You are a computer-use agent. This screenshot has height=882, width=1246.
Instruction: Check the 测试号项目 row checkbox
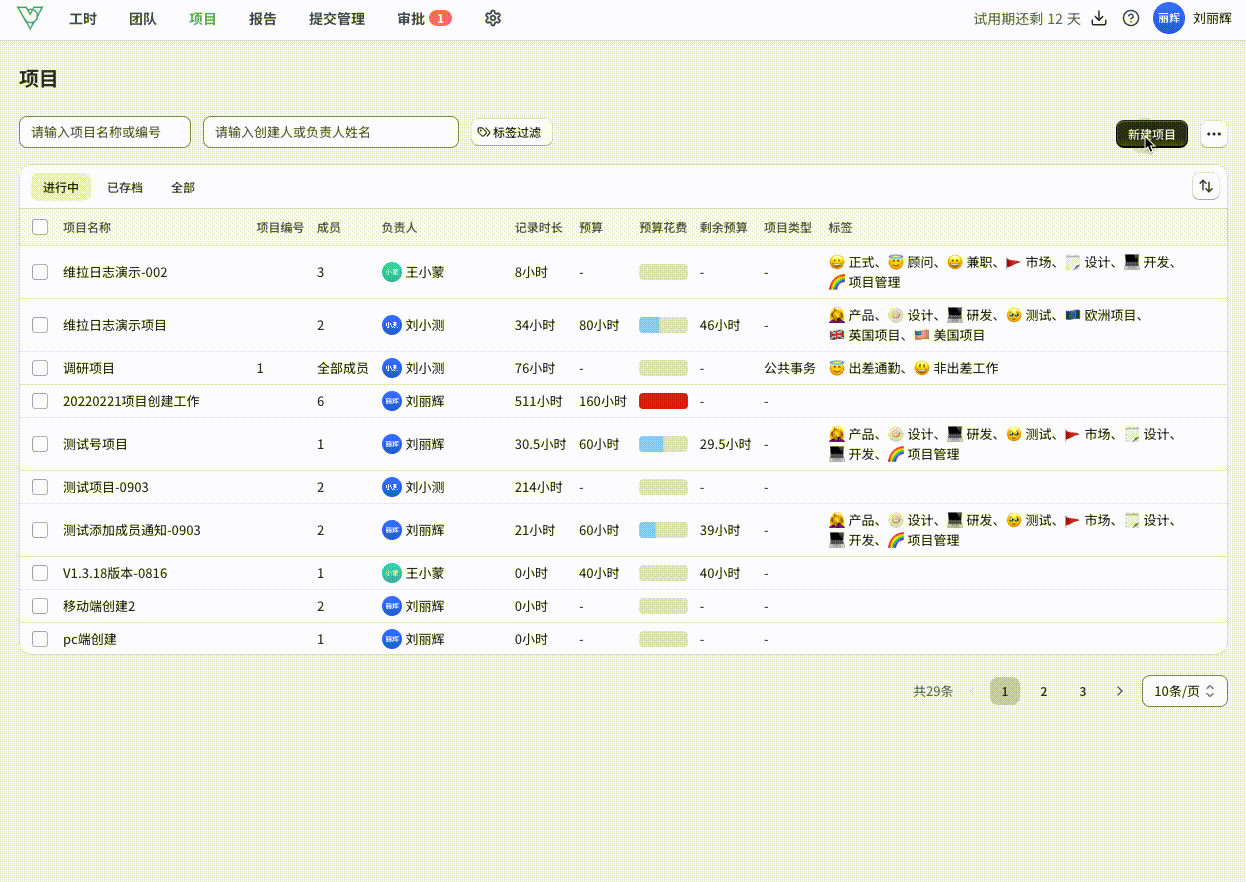click(x=40, y=444)
